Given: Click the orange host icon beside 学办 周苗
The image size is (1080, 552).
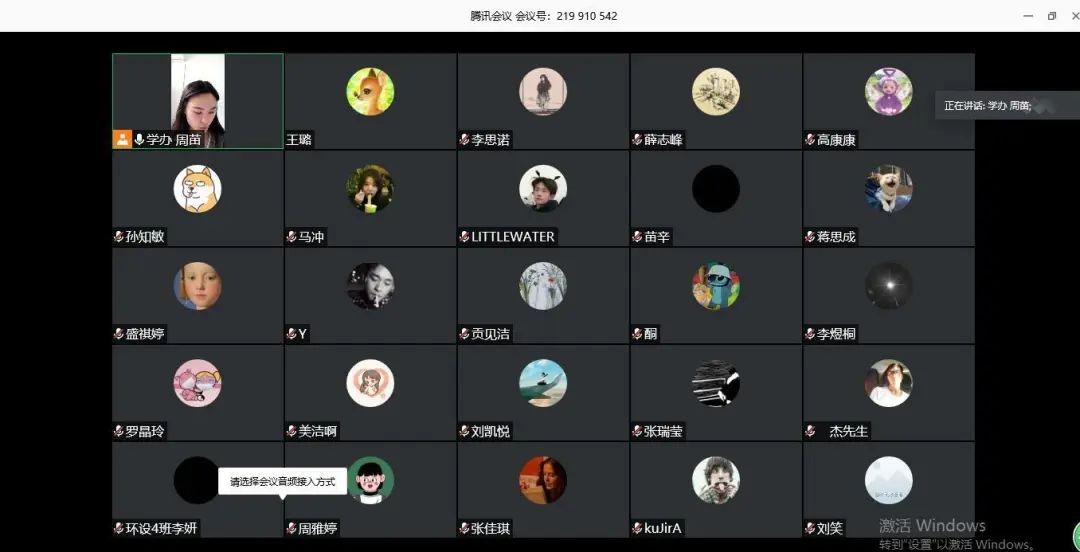Looking at the screenshot, I should click(122, 140).
